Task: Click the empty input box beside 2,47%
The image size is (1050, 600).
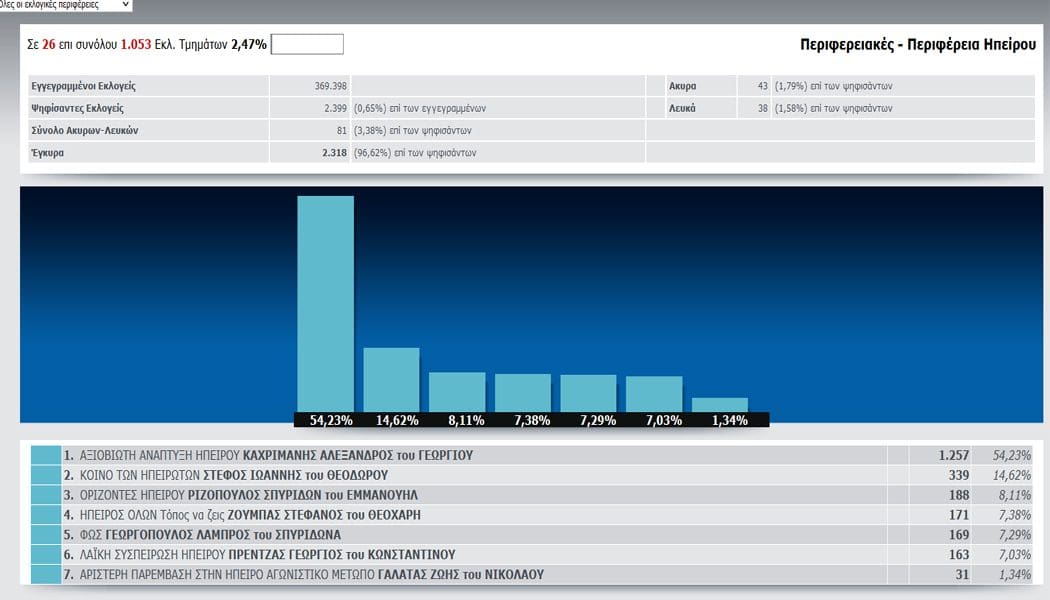Action: pos(307,44)
